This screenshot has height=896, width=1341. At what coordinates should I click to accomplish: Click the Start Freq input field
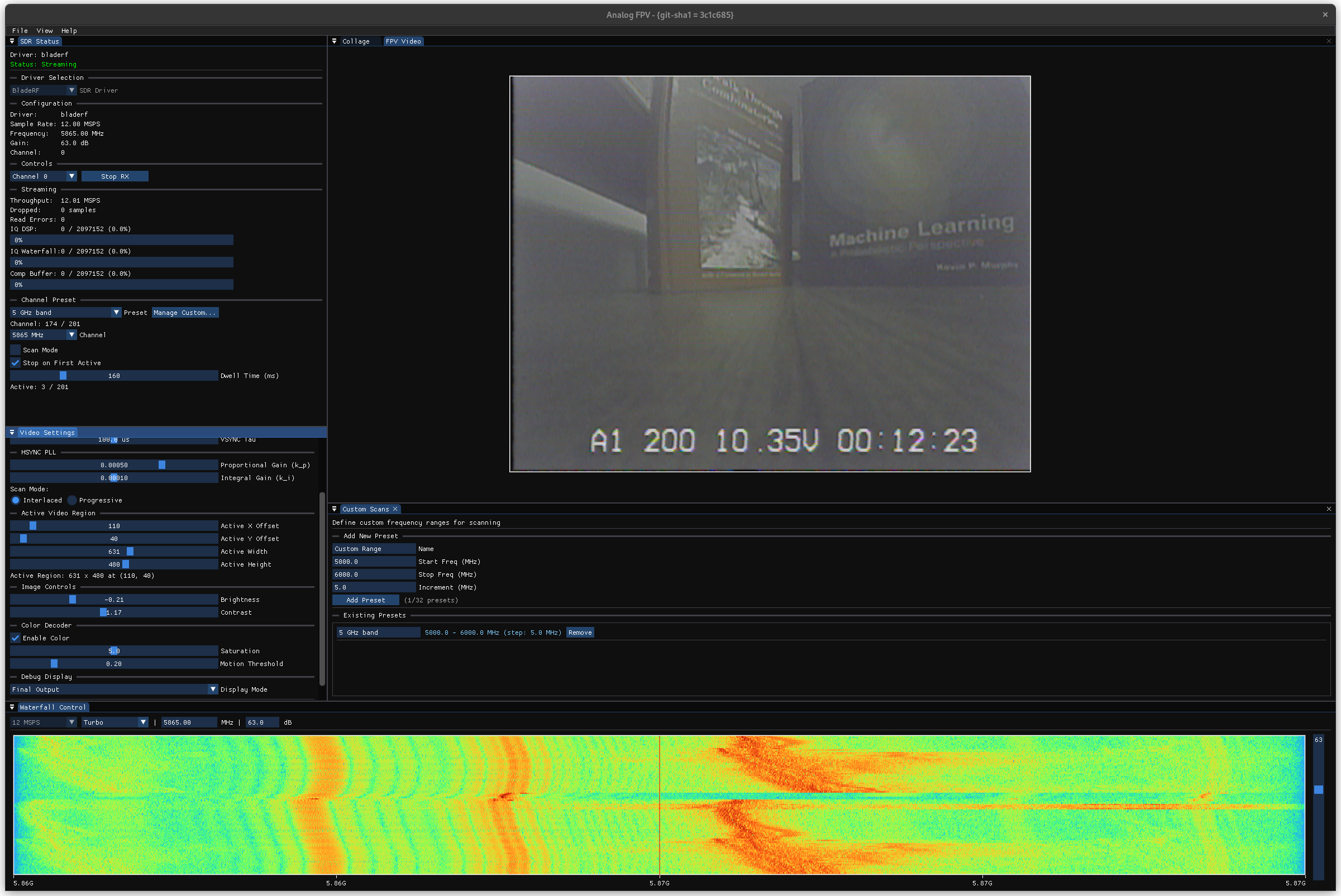tap(374, 562)
